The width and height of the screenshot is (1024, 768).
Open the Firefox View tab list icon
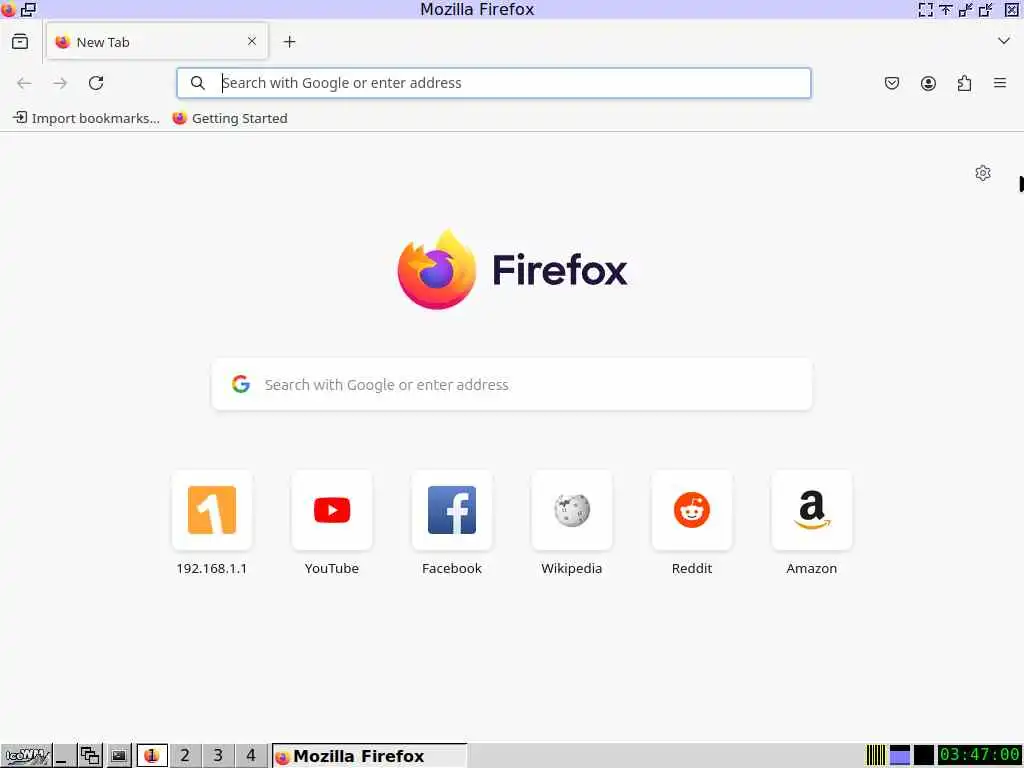(20, 42)
